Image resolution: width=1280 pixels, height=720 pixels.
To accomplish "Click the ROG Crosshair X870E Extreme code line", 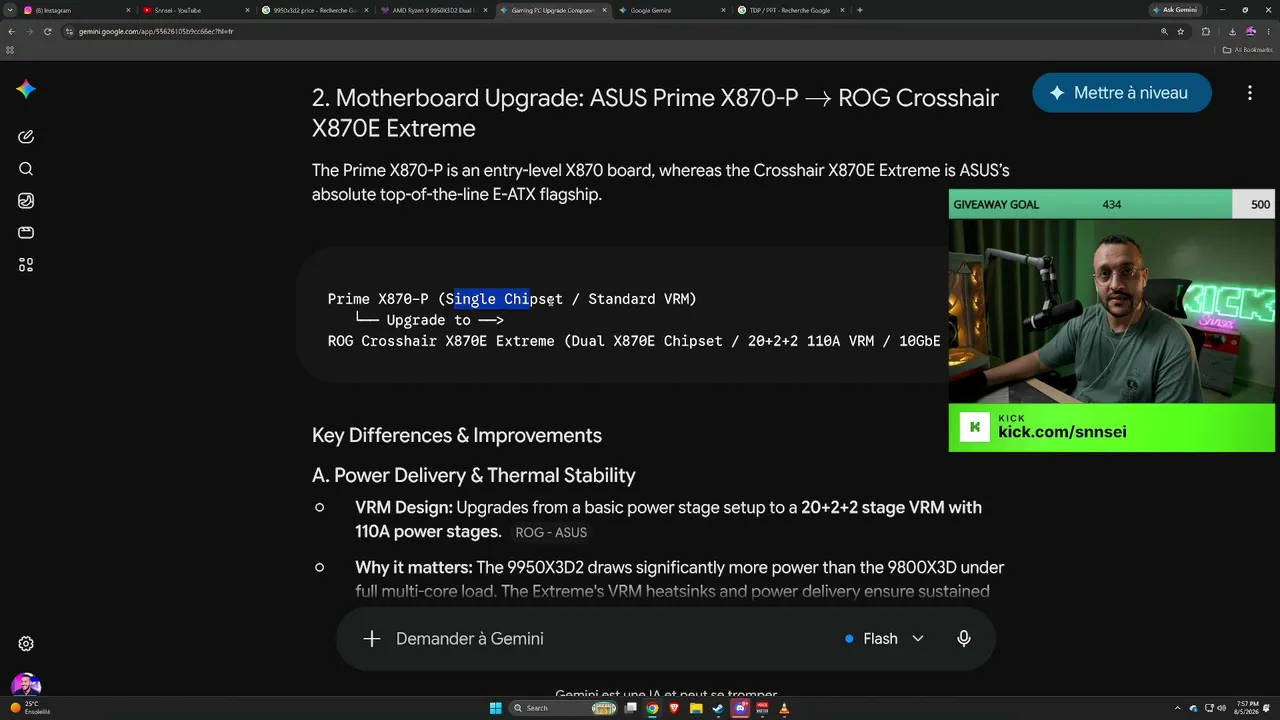I will [634, 341].
